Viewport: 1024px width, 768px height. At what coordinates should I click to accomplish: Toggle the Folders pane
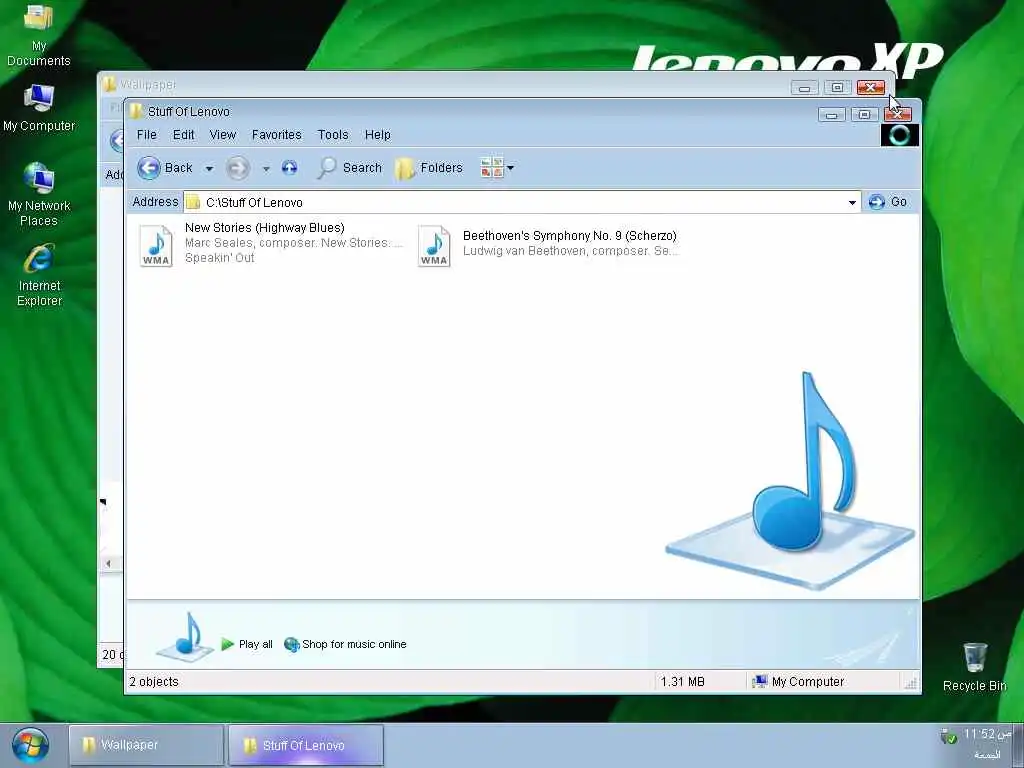click(x=430, y=168)
